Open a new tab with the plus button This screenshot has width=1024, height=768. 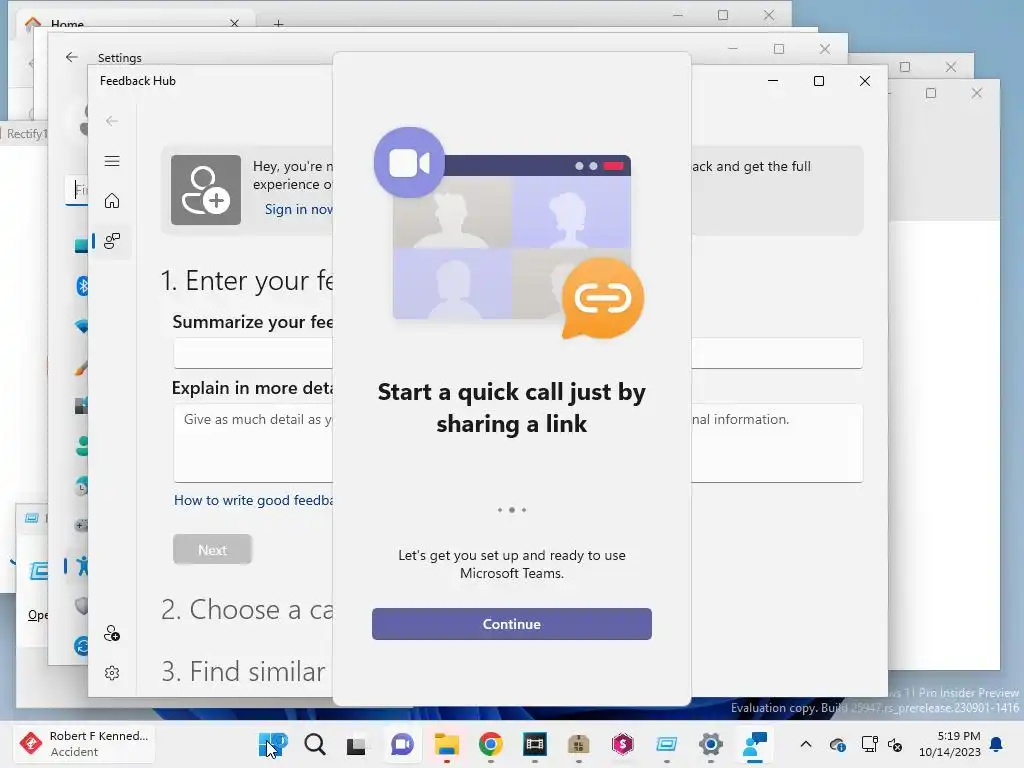(278, 24)
